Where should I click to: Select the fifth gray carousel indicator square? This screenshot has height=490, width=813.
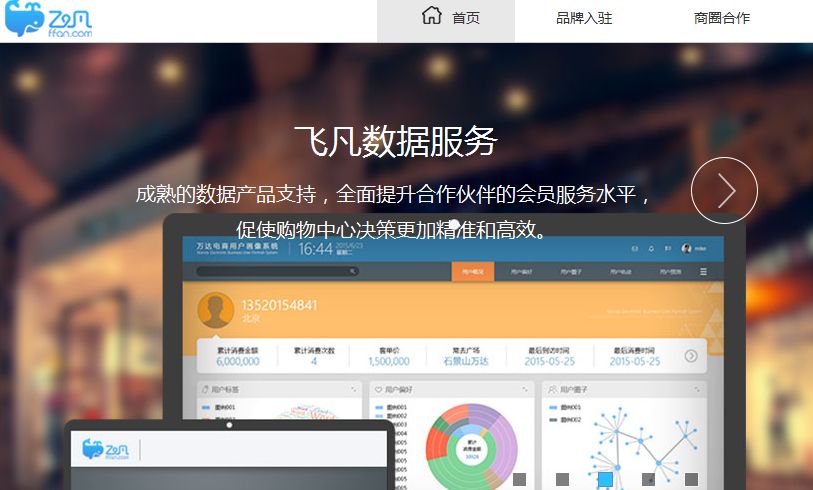click(x=692, y=479)
